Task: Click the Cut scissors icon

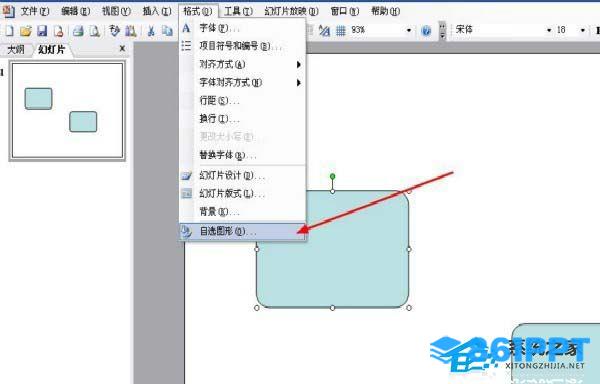Action: tap(151, 31)
